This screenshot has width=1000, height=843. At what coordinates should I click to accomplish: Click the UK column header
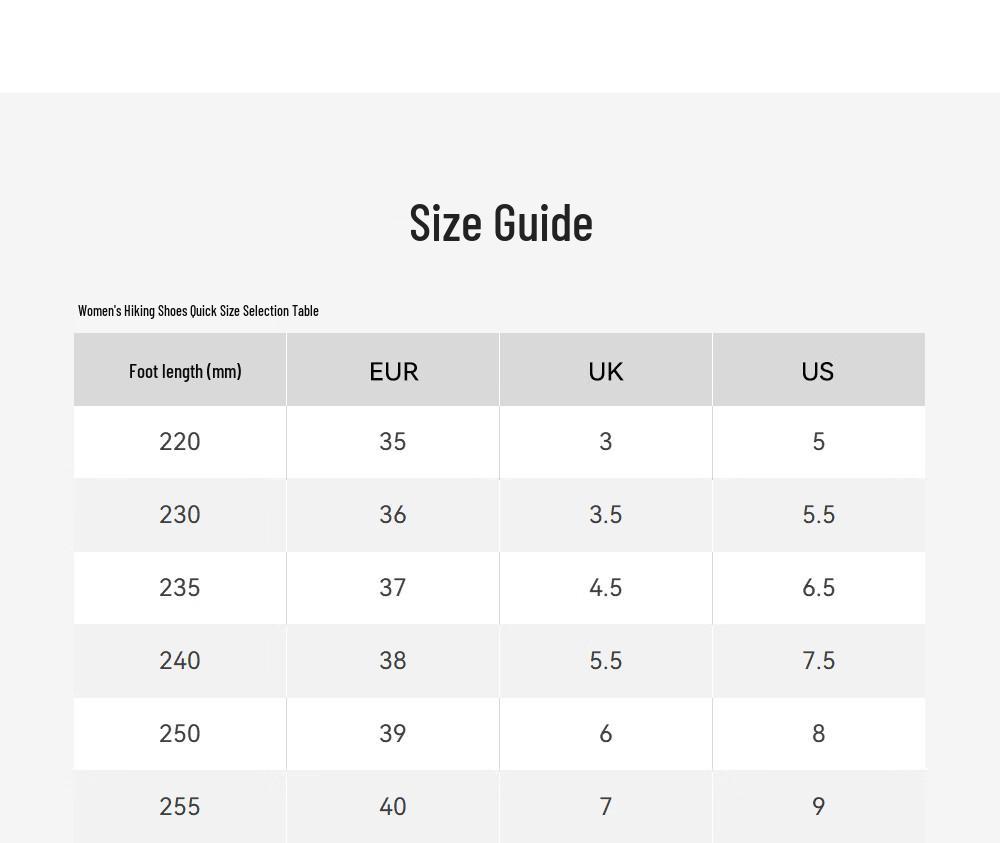point(606,369)
